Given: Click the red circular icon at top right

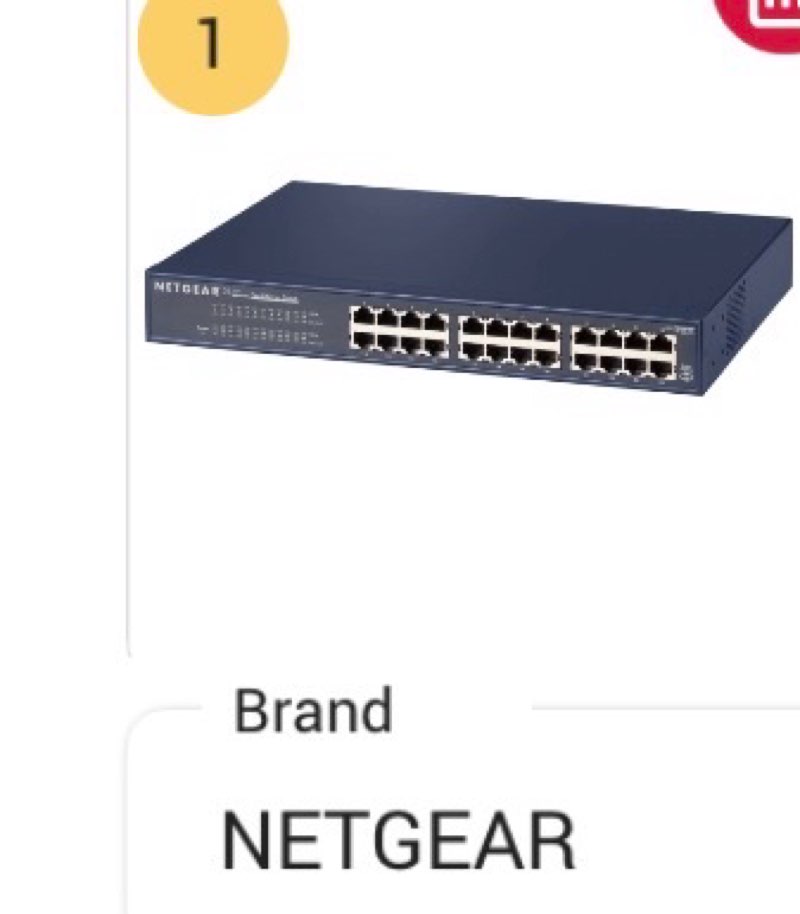Looking at the screenshot, I should tap(759, 22).
